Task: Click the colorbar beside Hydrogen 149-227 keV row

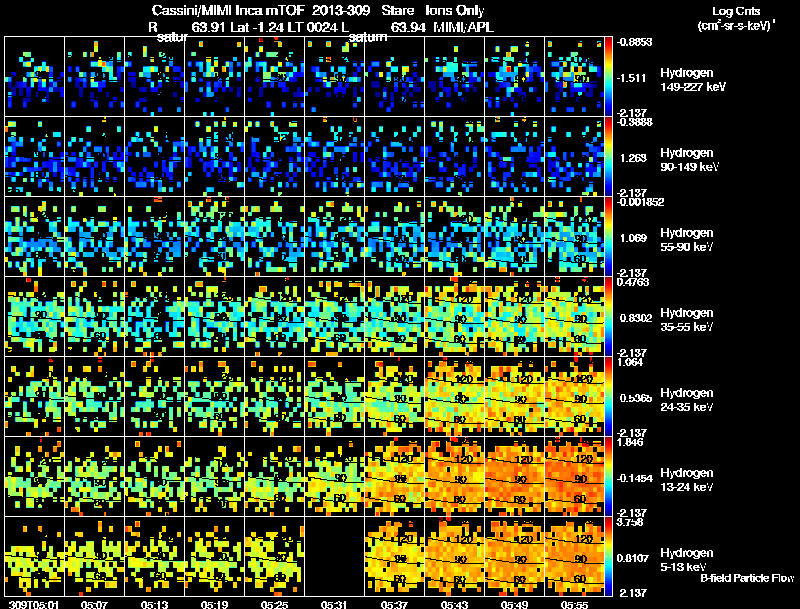Action: click(609, 77)
